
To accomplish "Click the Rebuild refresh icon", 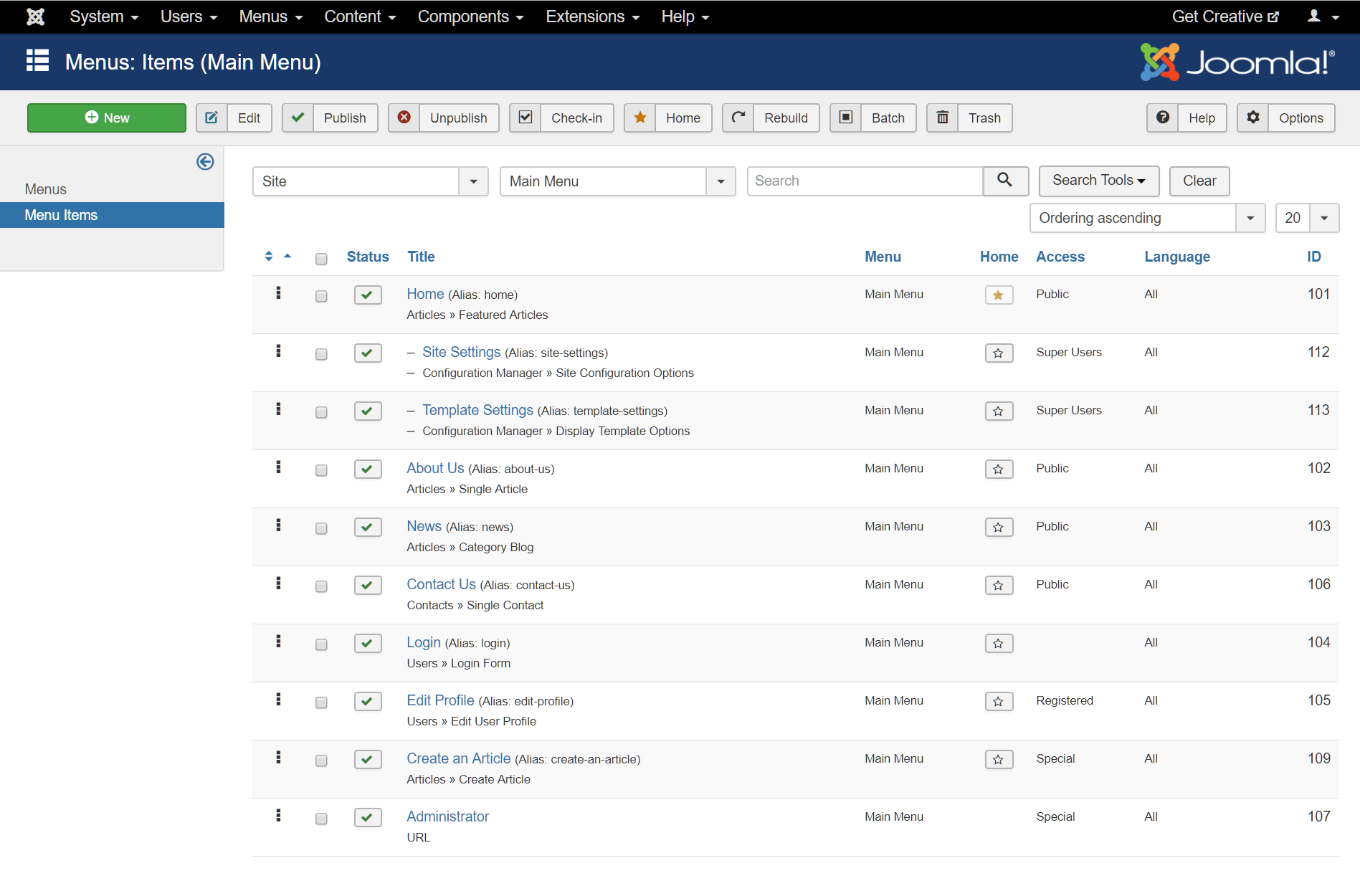I will coord(738,118).
